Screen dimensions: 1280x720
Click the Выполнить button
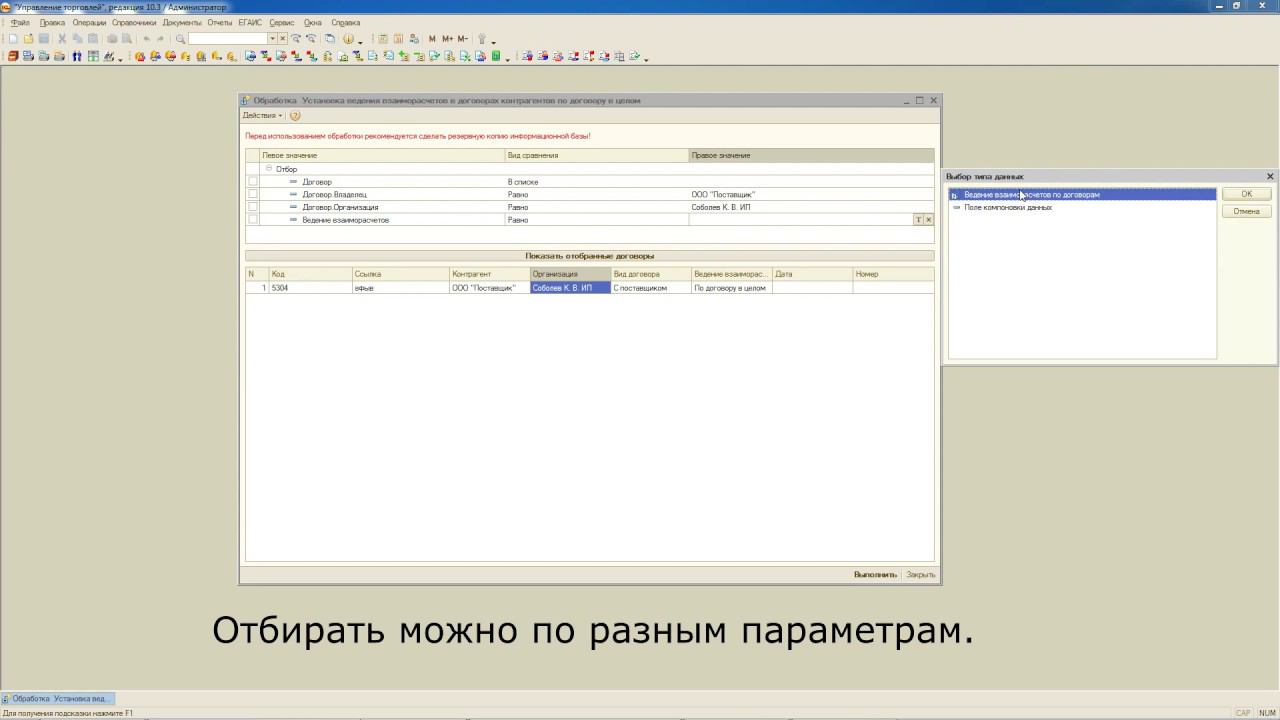click(x=875, y=575)
